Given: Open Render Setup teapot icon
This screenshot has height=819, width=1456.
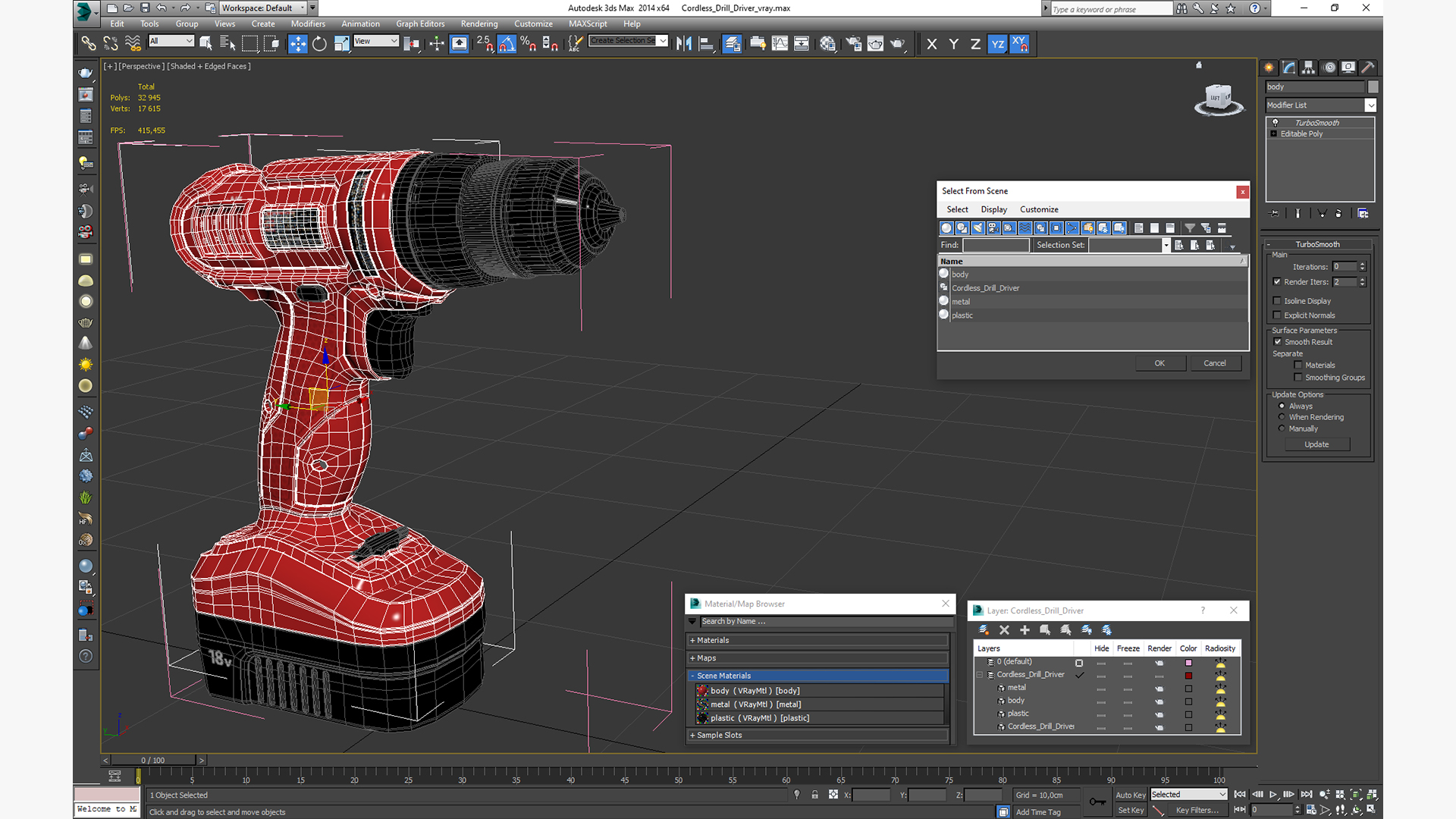Looking at the screenshot, I should (x=853, y=44).
